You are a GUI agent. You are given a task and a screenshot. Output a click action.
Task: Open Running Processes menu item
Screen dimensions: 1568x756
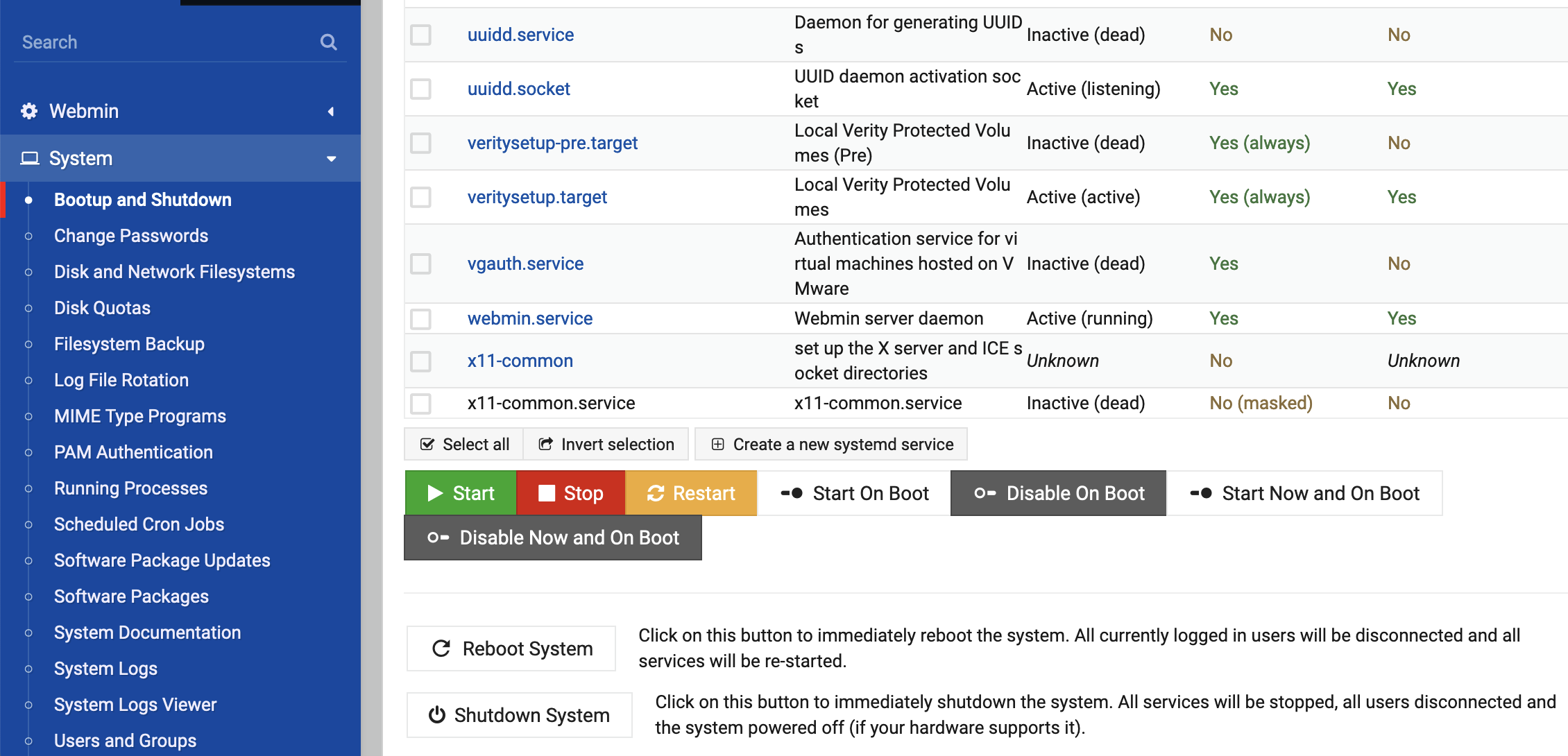pos(131,488)
